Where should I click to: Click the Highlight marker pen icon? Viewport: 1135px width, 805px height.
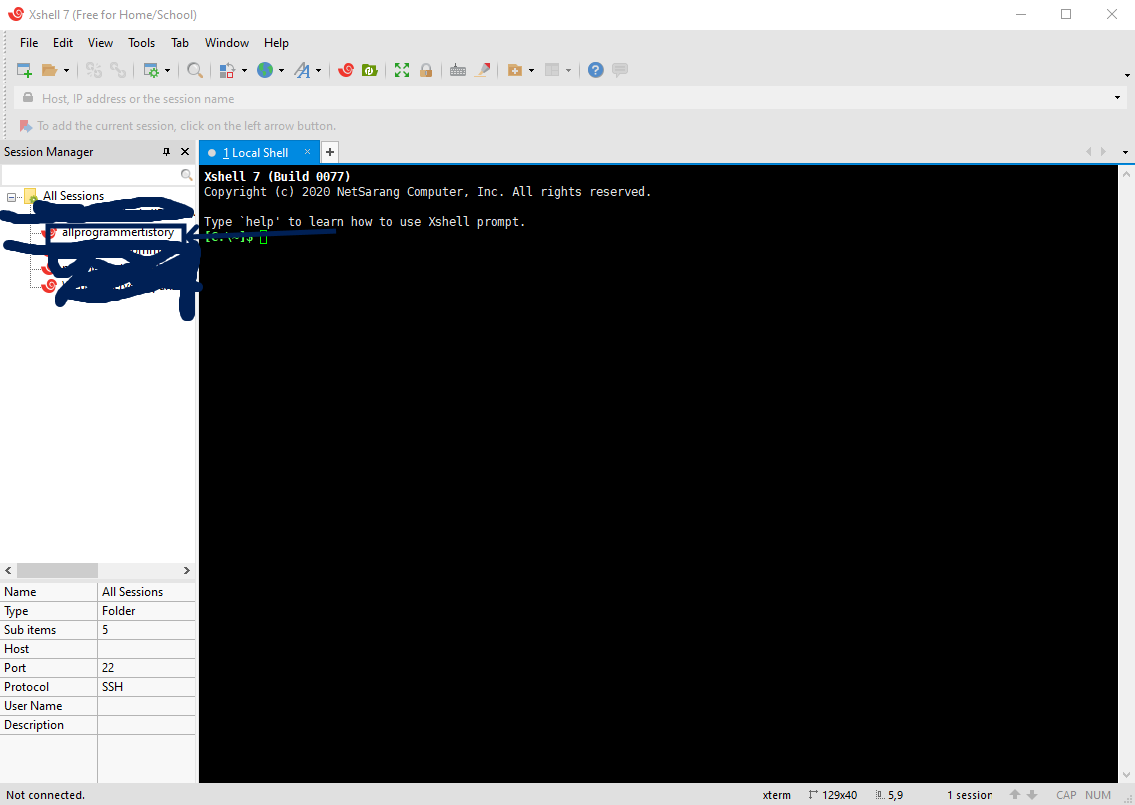[483, 70]
